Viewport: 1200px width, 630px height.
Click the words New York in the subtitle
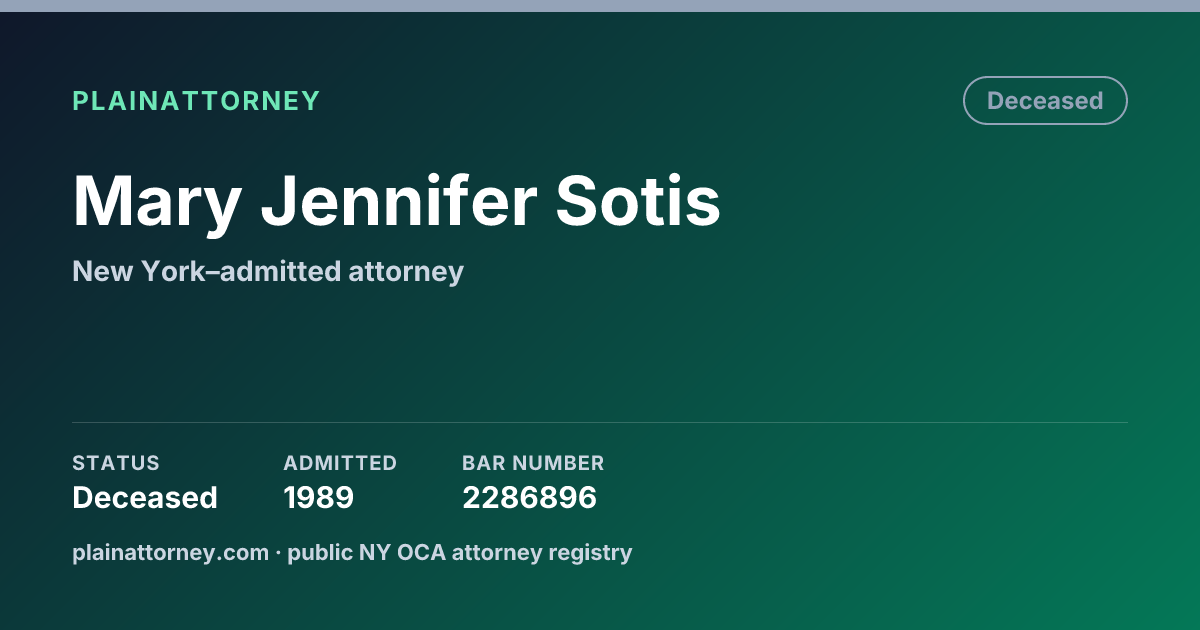(138, 271)
